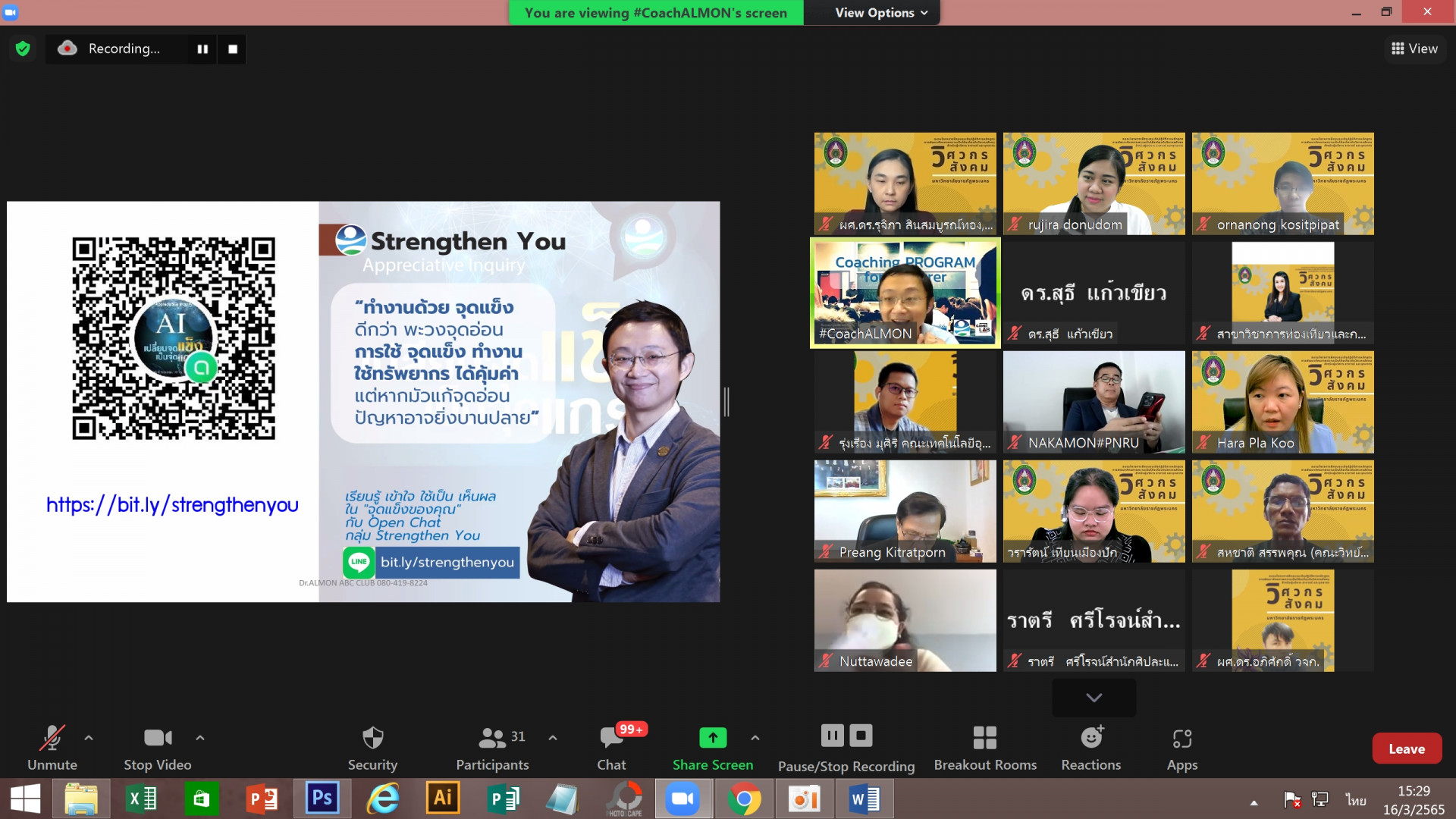This screenshot has width=1456, height=819.
Task: Click the divider handle beside shared screen
Action: coord(726,402)
